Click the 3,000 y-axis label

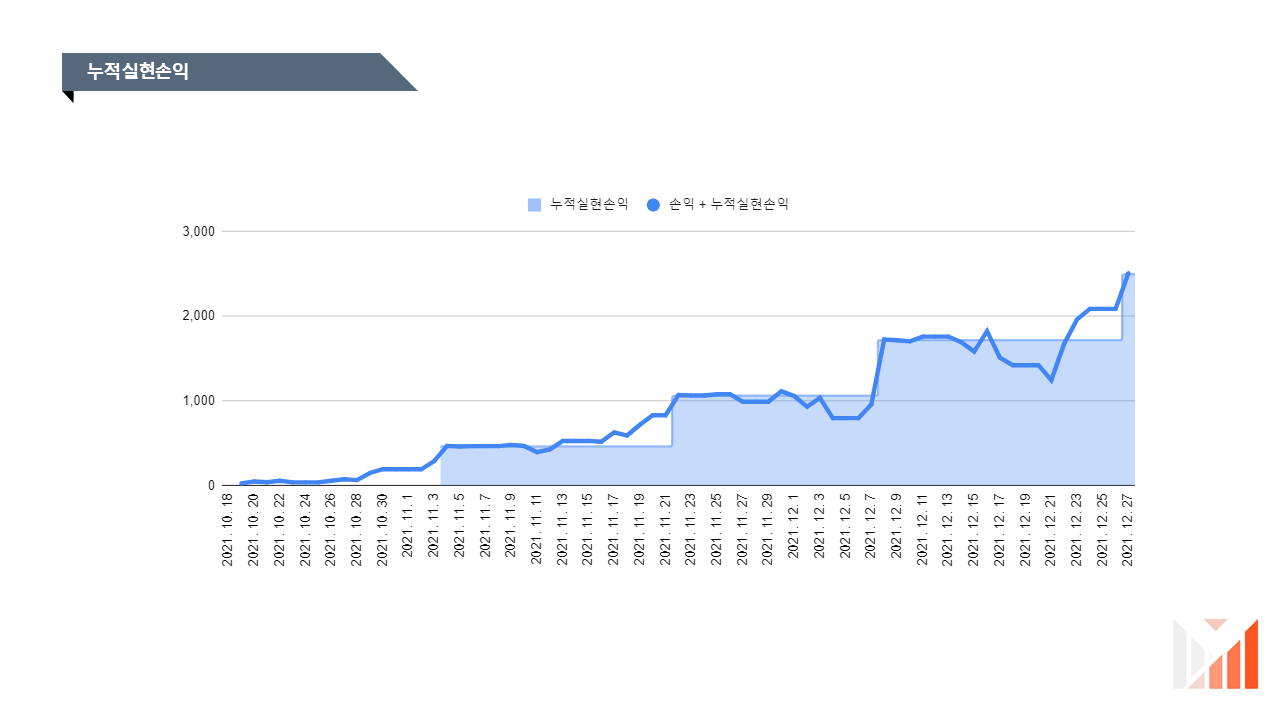pyautogui.click(x=199, y=231)
